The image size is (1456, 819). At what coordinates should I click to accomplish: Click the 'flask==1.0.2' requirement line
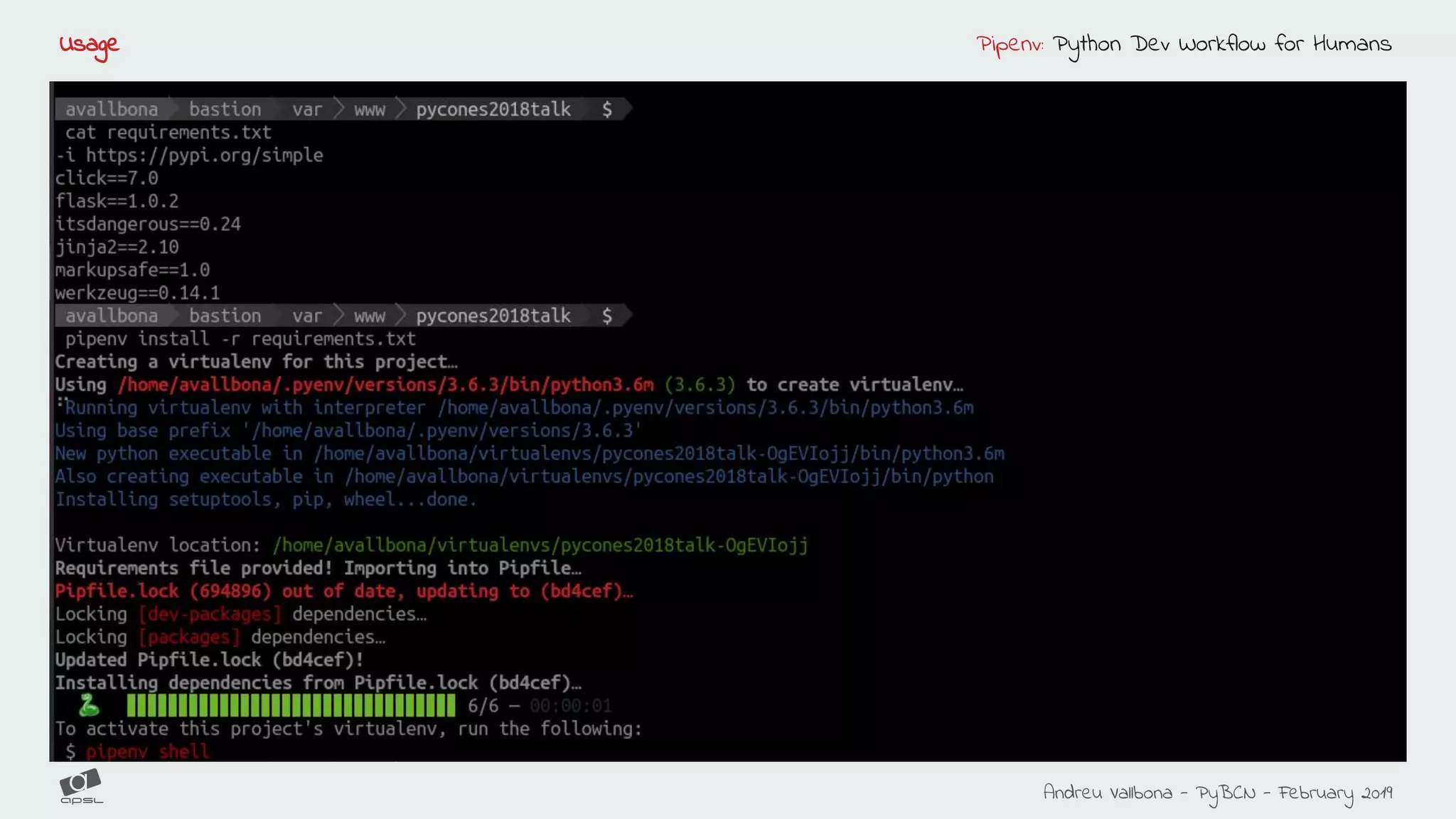tap(117, 201)
